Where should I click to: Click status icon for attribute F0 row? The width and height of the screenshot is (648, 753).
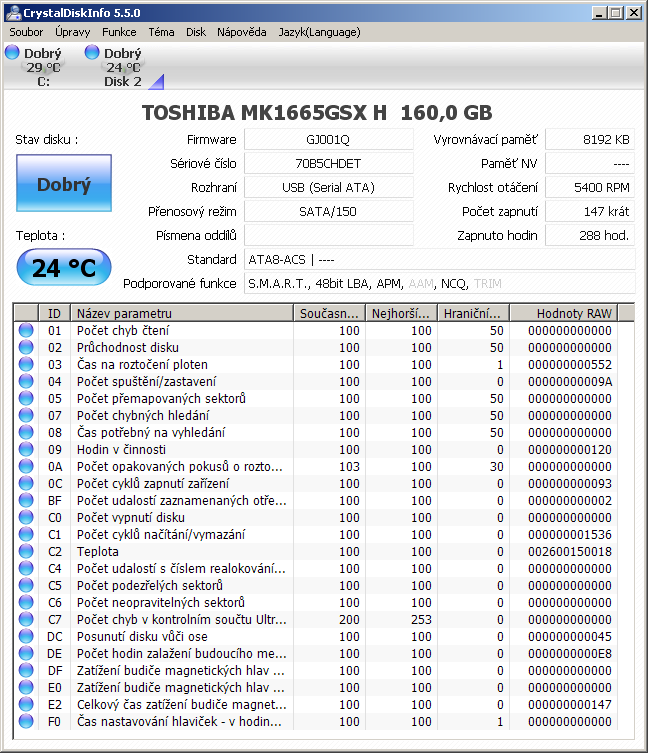26,721
